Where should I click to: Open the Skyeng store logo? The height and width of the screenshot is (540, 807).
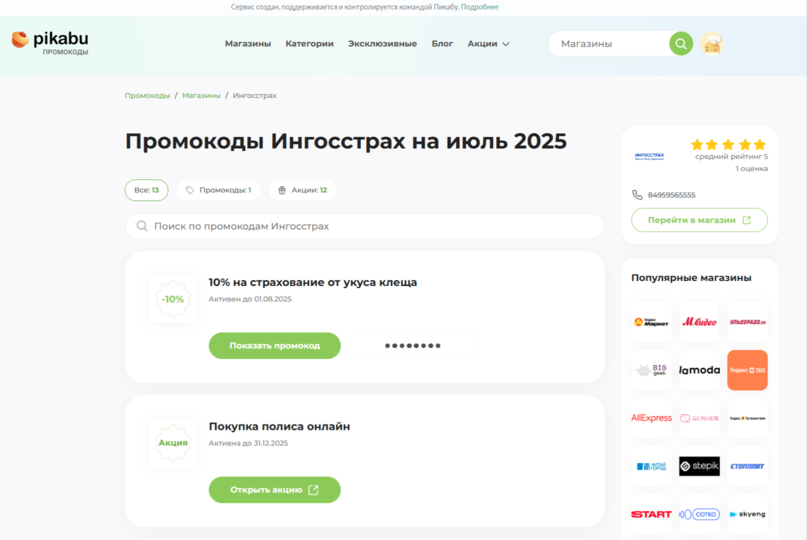tap(747, 514)
